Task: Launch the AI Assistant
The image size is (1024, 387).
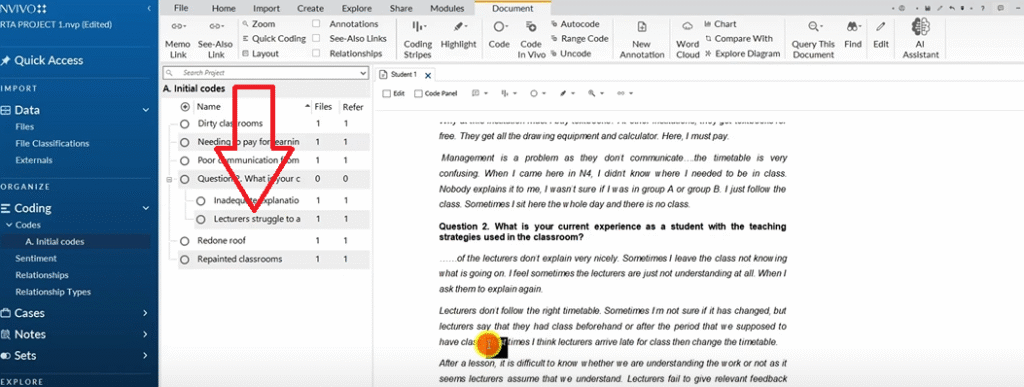Action: point(920,39)
